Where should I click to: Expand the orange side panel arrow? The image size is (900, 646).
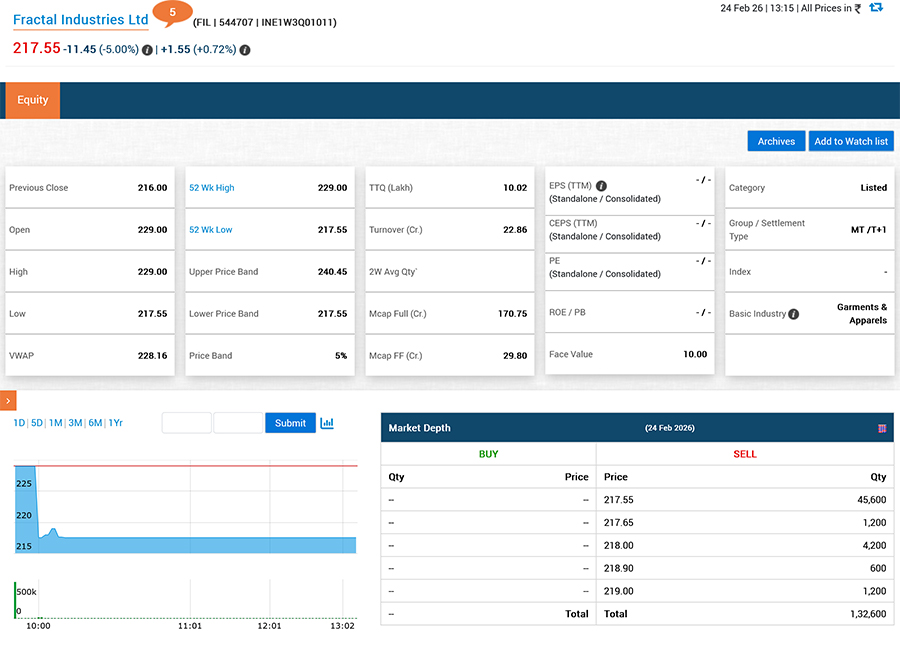click(8, 401)
